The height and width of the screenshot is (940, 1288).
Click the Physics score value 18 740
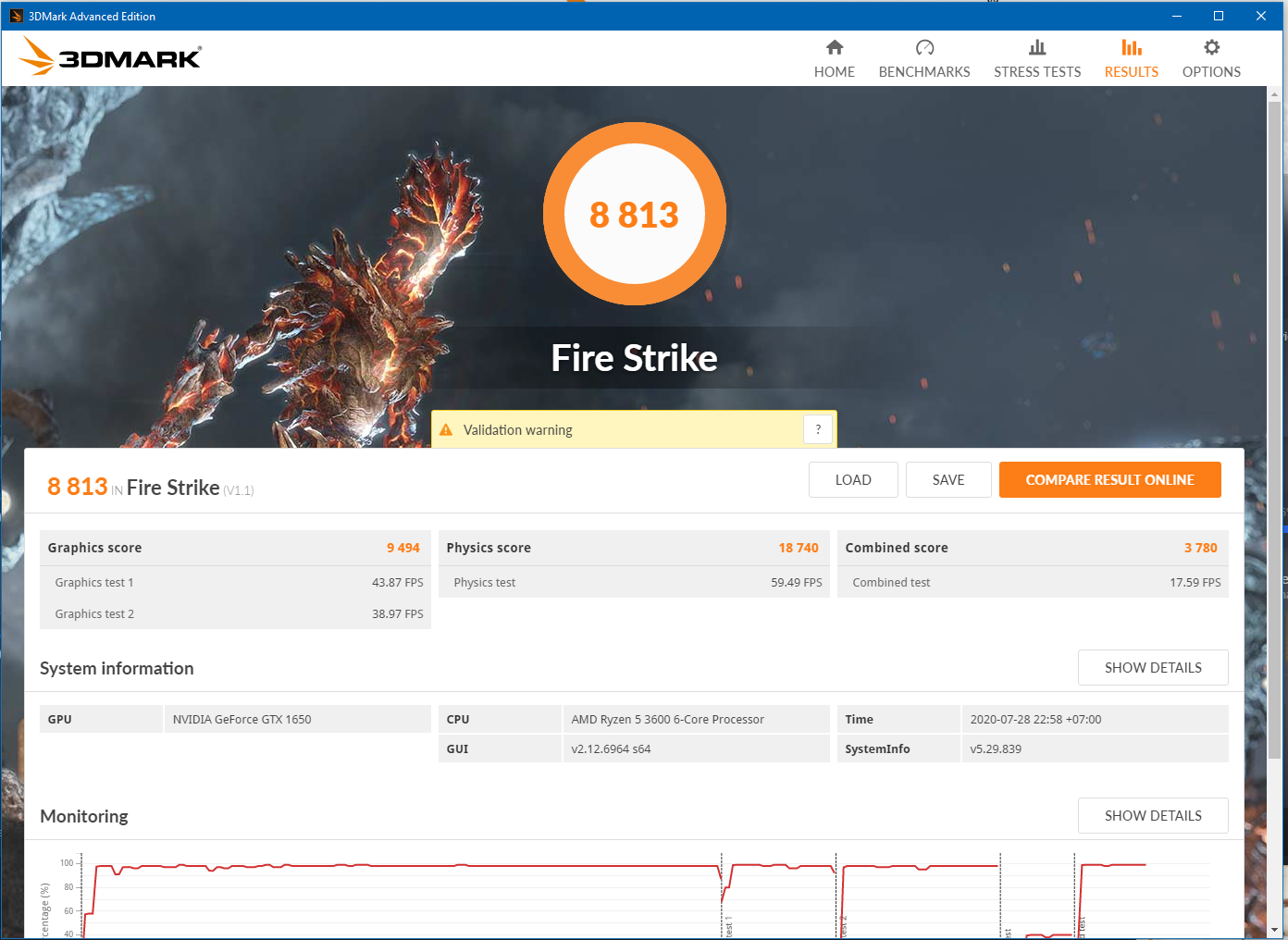pyautogui.click(x=799, y=548)
